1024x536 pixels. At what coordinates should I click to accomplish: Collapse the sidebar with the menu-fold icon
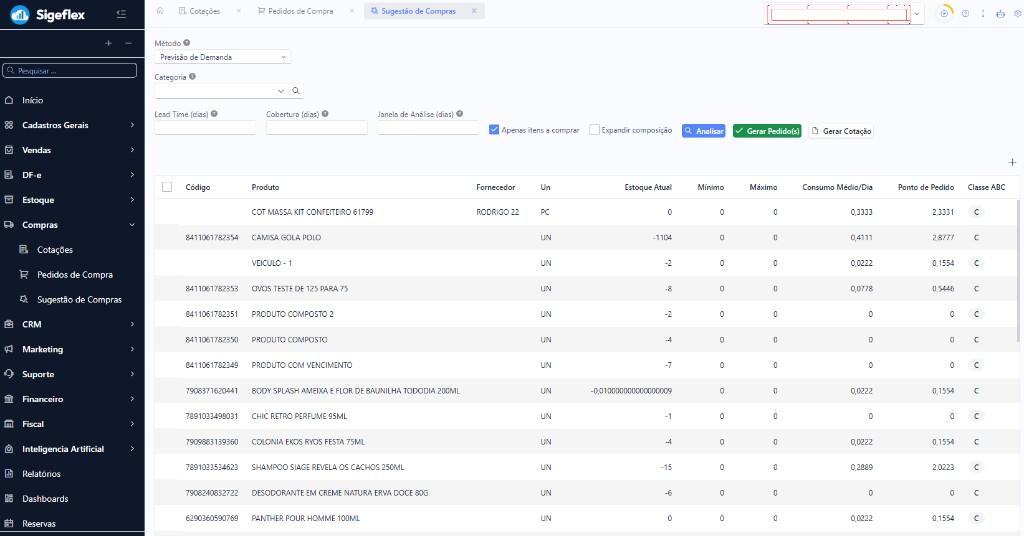pyautogui.click(x=121, y=14)
